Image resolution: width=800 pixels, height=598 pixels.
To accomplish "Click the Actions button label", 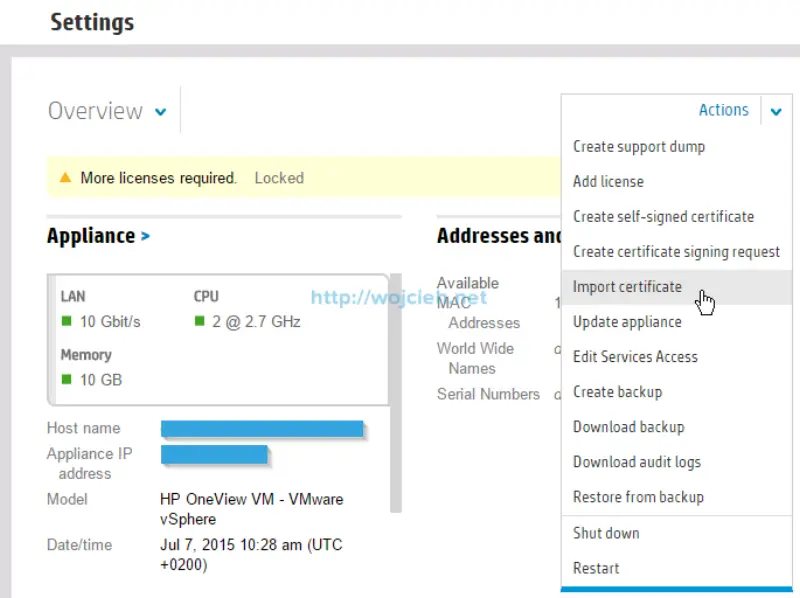I will point(723,110).
